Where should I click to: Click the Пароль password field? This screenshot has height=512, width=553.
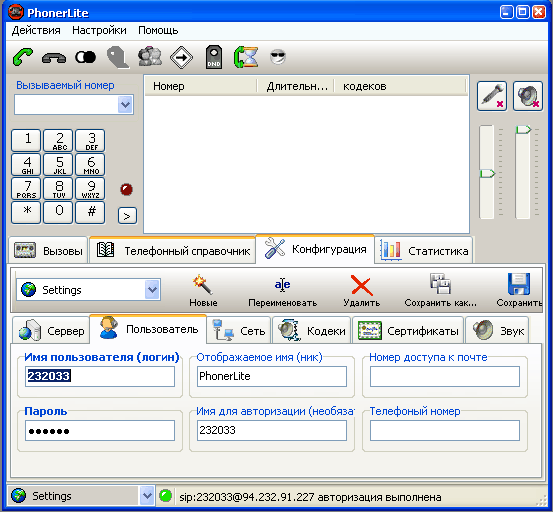pos(100,431)
